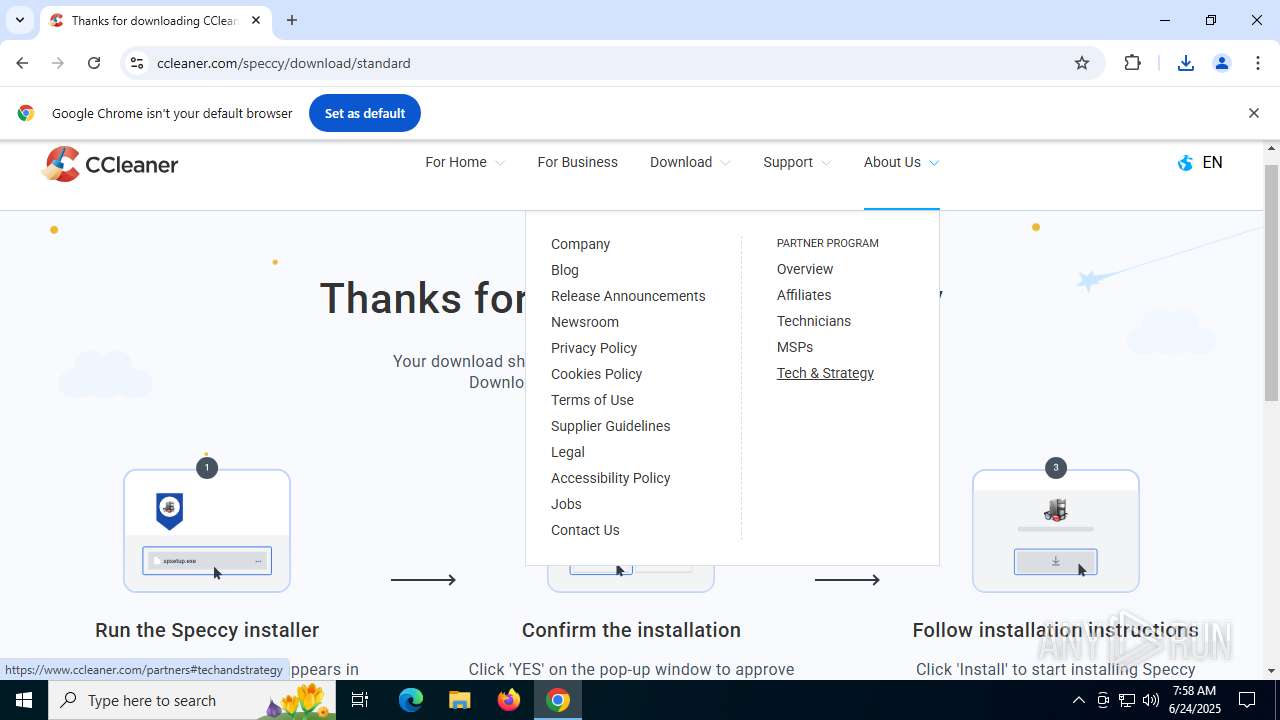Open Supplier Guidelines link
The height and width of the screenshot is (720, 1280).
coord(610,426)
